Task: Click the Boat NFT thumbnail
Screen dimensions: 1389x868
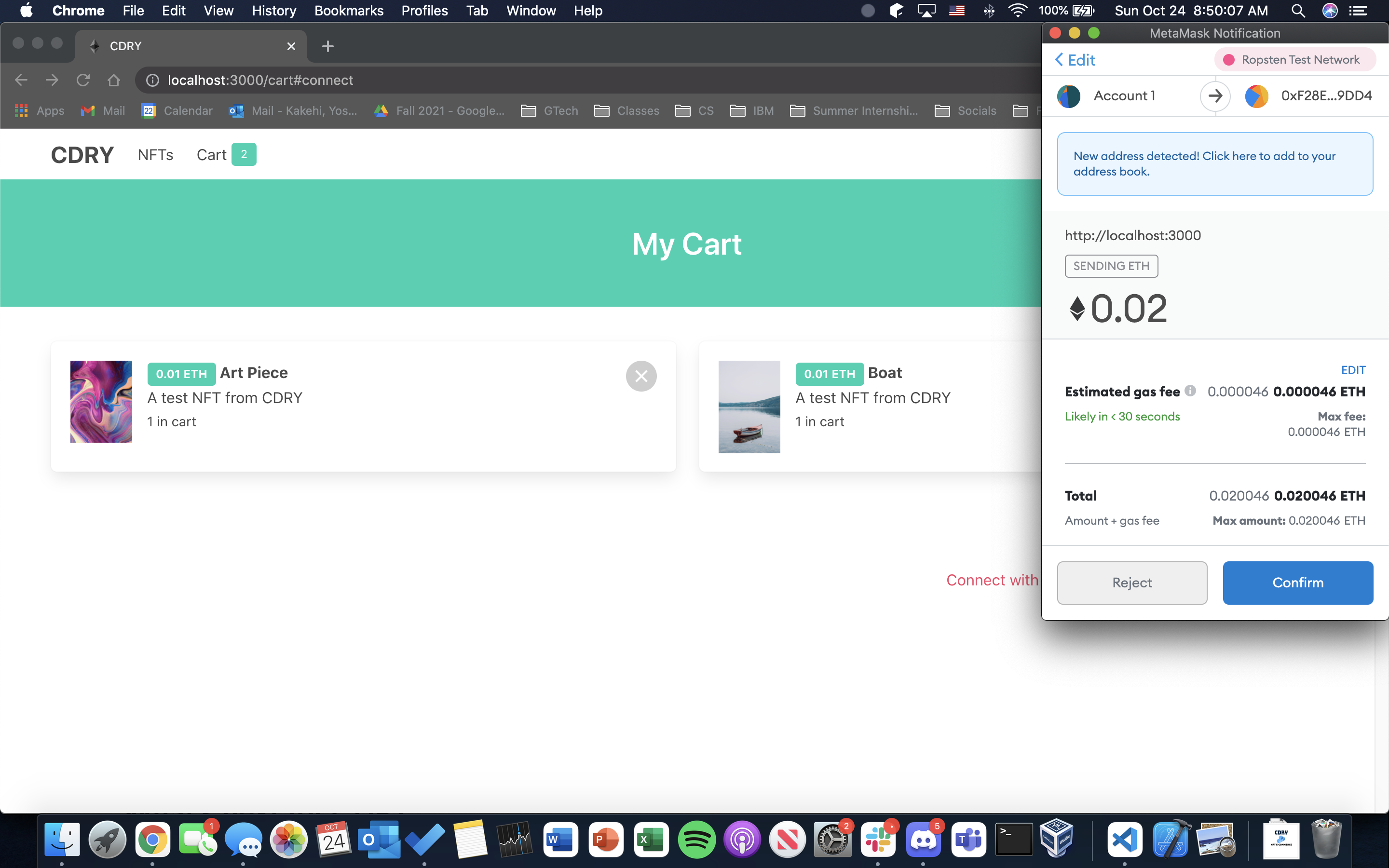Action: (x=749, y=407)
